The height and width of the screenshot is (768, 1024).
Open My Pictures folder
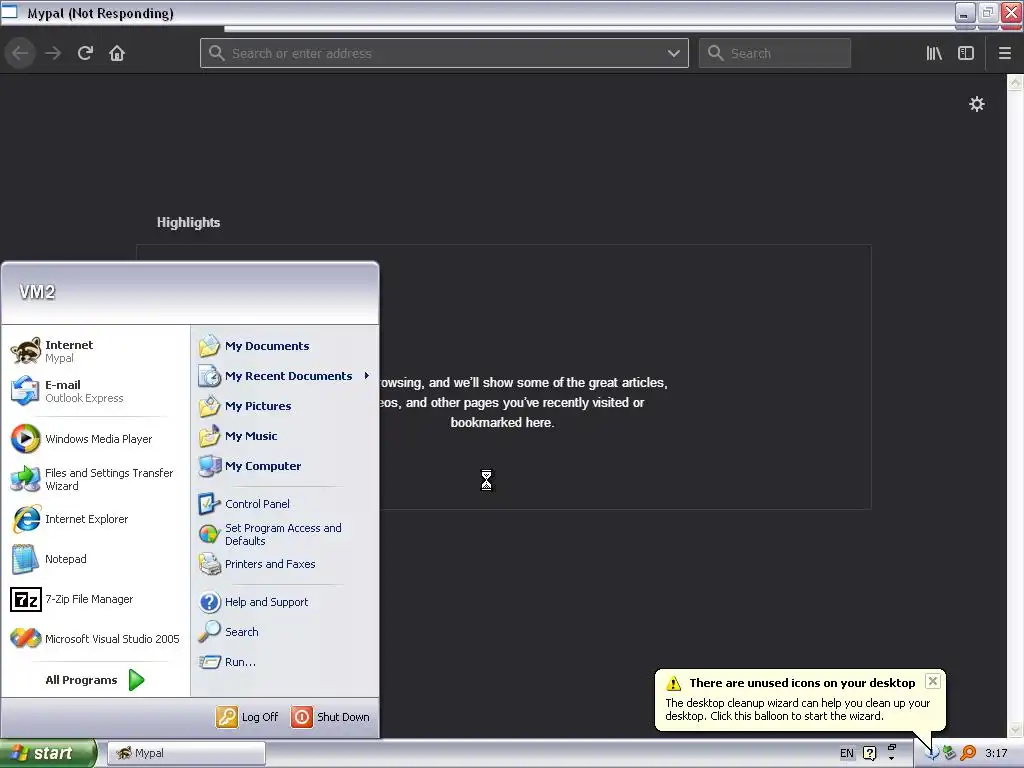point(285,406)
